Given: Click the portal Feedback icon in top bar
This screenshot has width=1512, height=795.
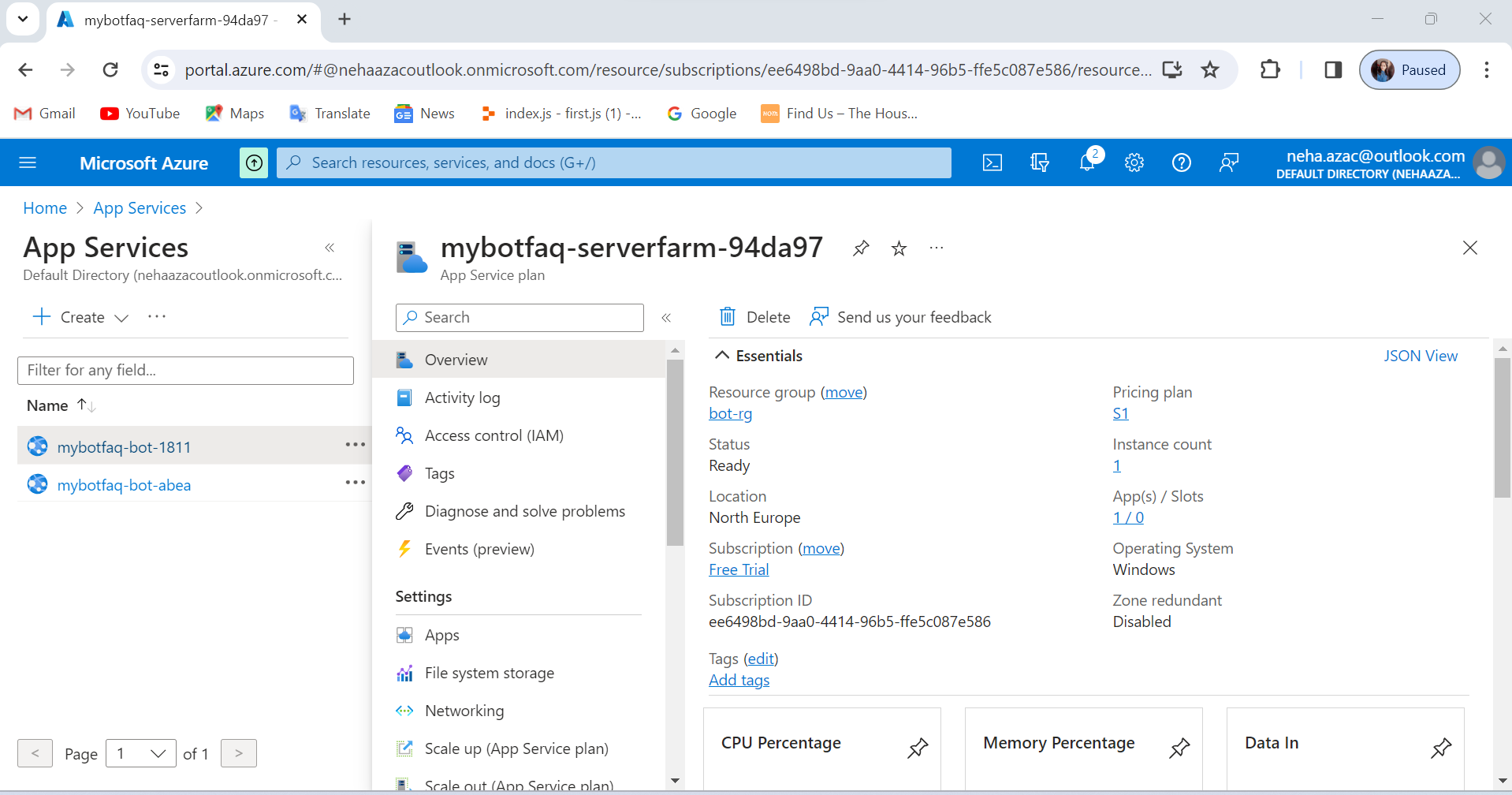Looking at the screenshot, I should coord(1228,162).
